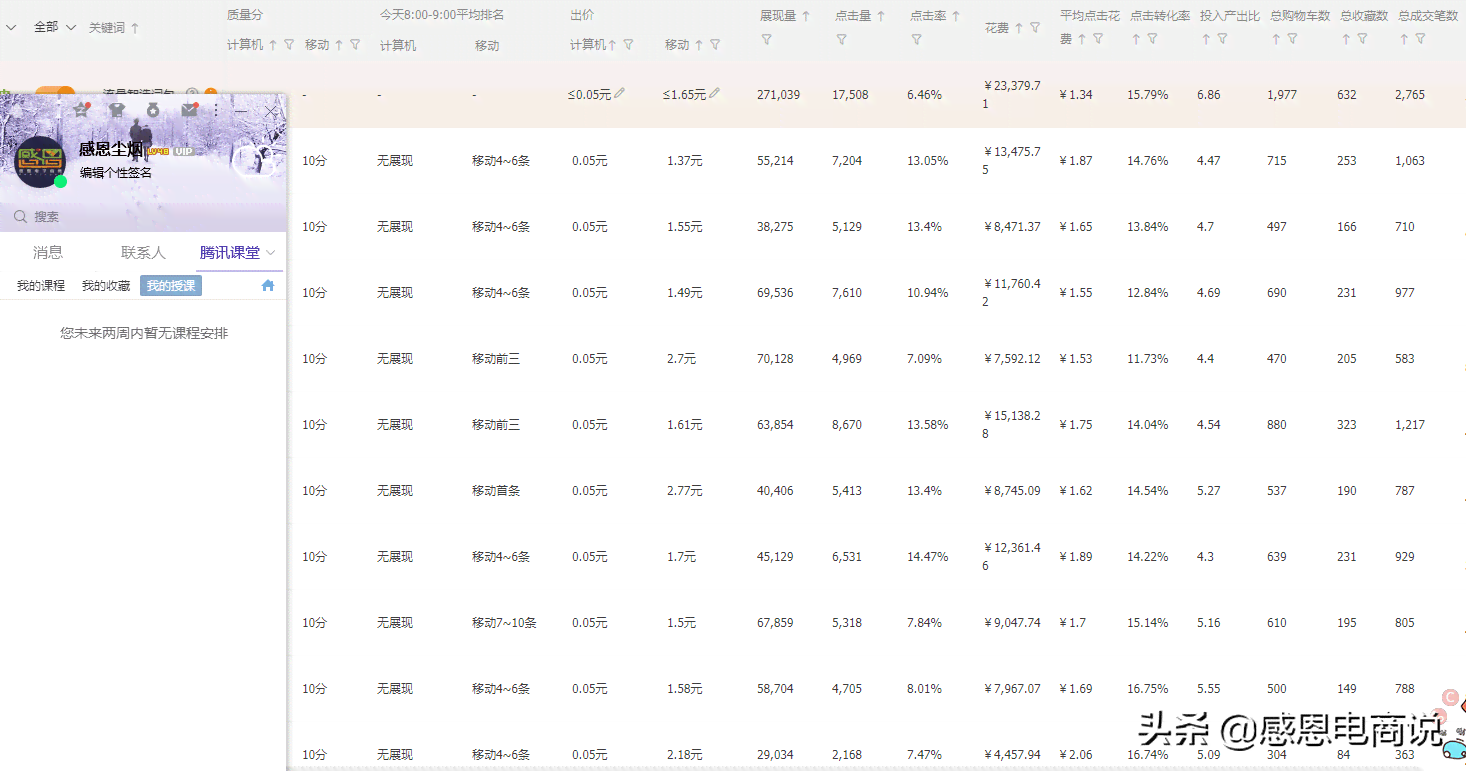Sort 点击量 with its arrow
1466x771 pixels.
click(x=881, y=16)
